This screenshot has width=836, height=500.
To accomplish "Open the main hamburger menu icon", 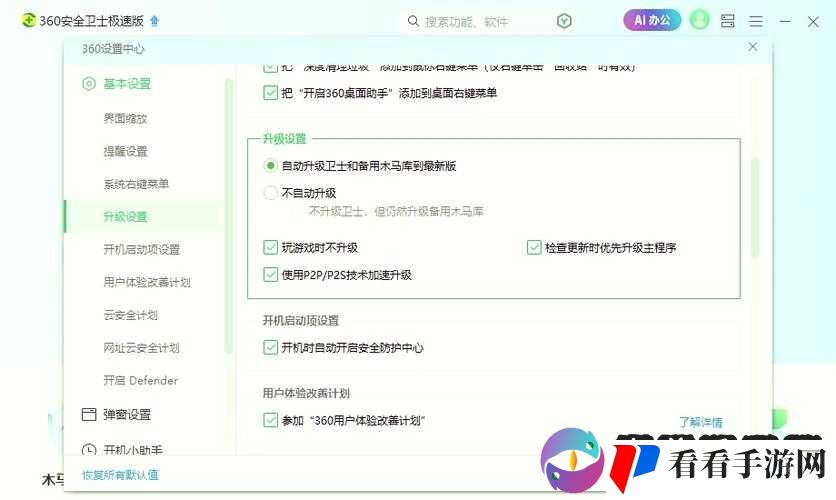I will click(x=755, y=21).
